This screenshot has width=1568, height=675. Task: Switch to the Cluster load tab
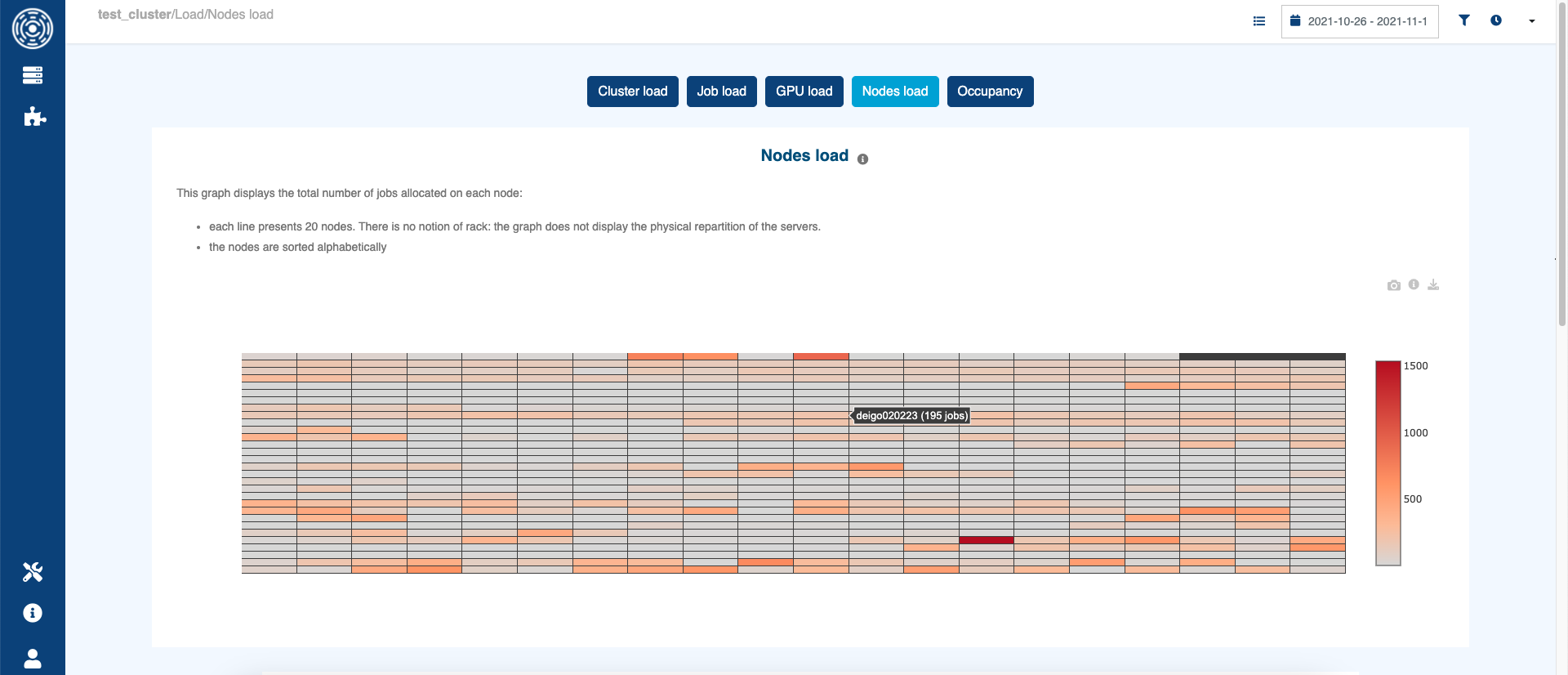pos(632,92)
